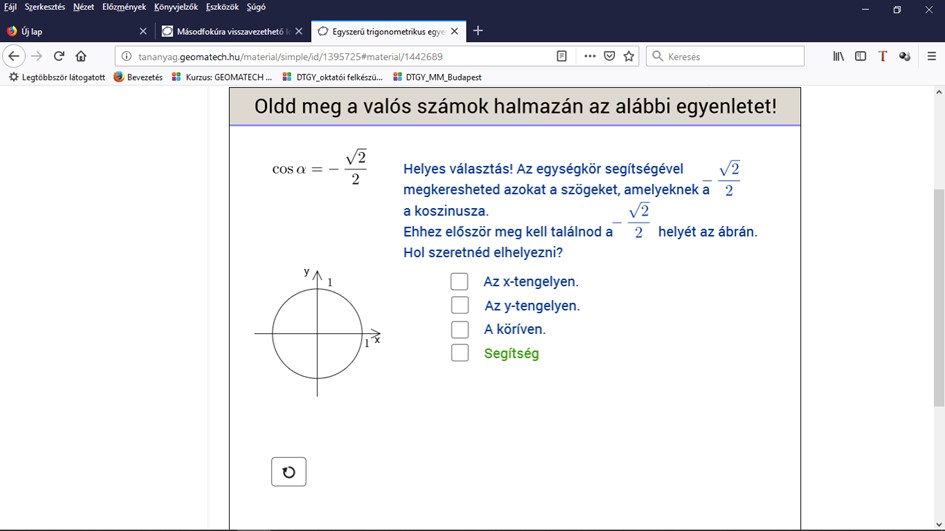This screenshot has height=531, width=945.
Task: Click the 'Oldd meg a valós számok' heading
Action: [515, 106]
